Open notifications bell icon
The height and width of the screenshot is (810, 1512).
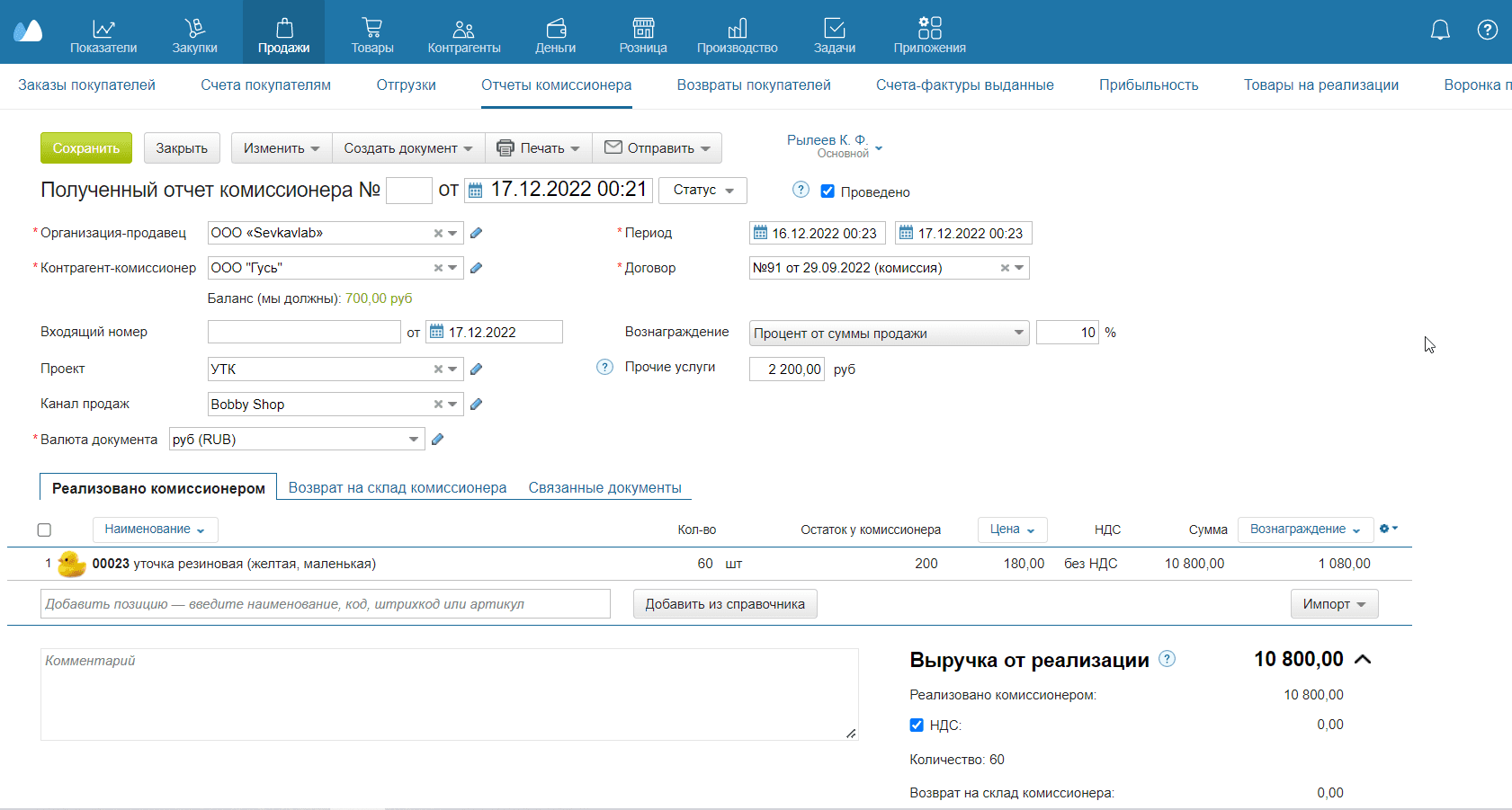pyautogui.click(x=1440, y=31)
